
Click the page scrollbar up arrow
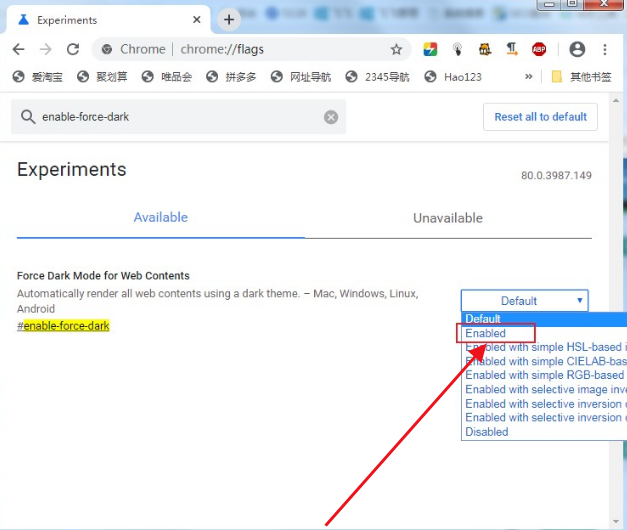point(615,100)
